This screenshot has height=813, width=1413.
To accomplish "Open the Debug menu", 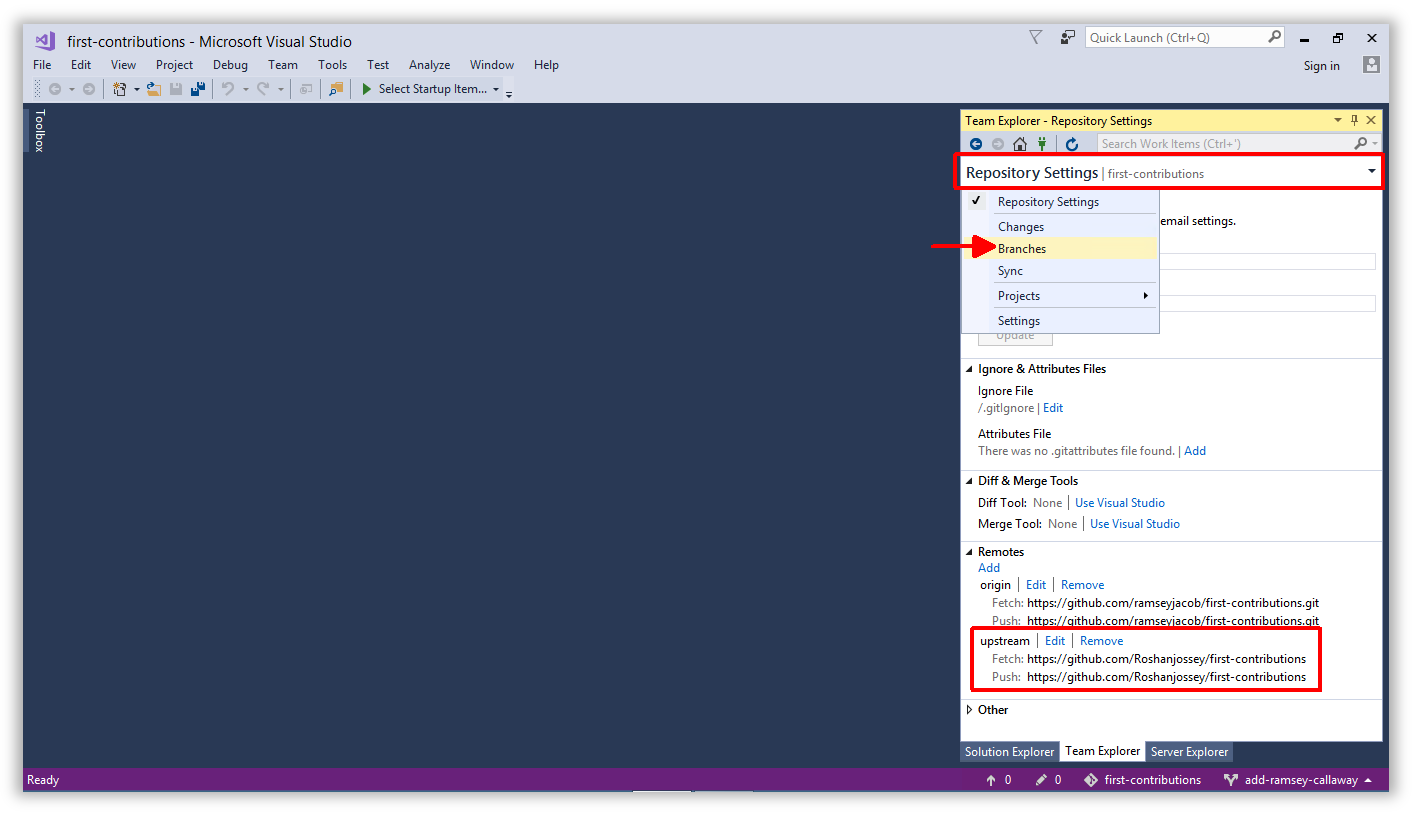I will pos(230,65).
